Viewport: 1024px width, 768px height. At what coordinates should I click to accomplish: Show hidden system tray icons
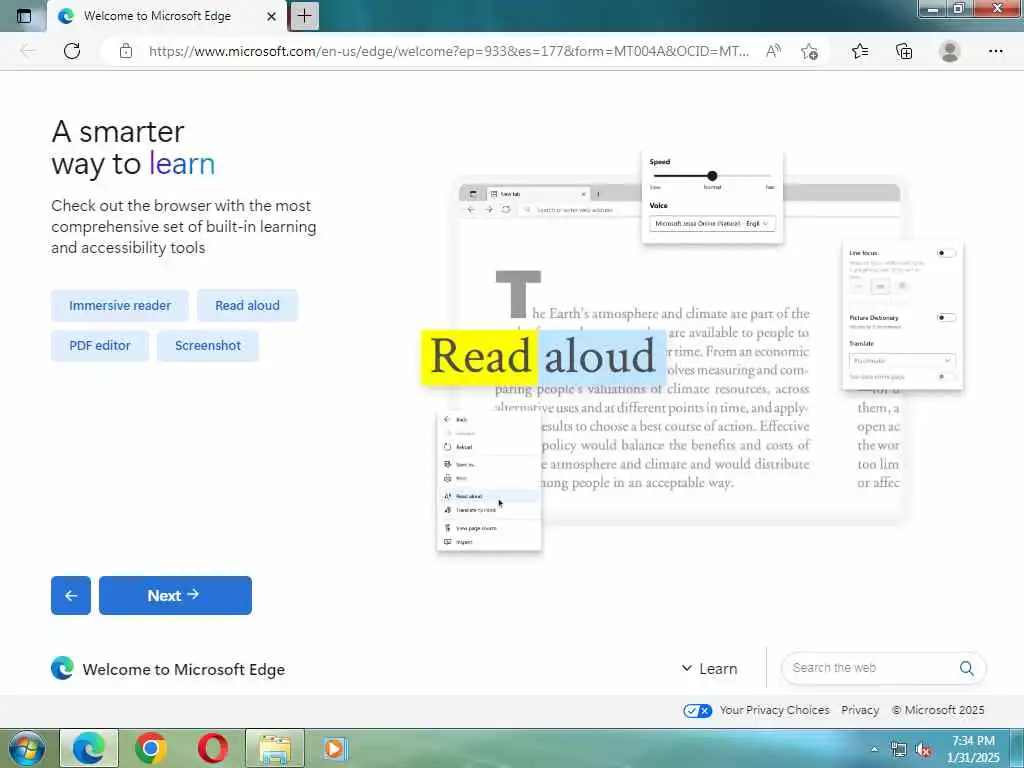(x=874, y=749)
